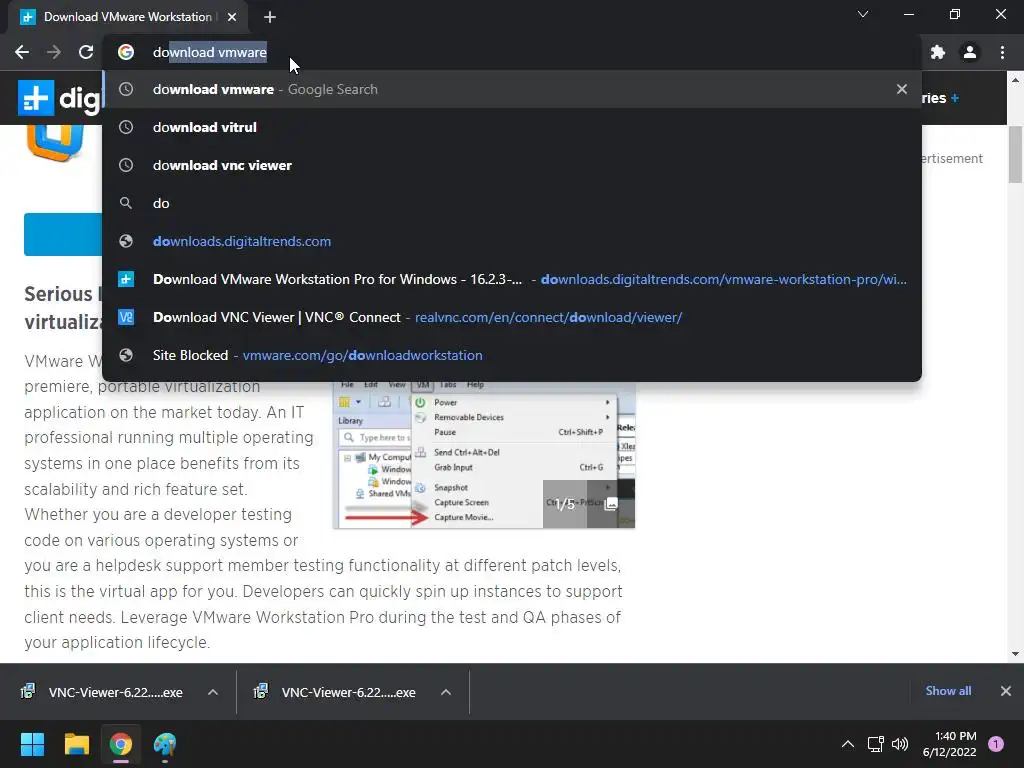This screenshot has height=768, width=1024.
Task: Click 'Show all' downloads link
Action: [948, 691]
